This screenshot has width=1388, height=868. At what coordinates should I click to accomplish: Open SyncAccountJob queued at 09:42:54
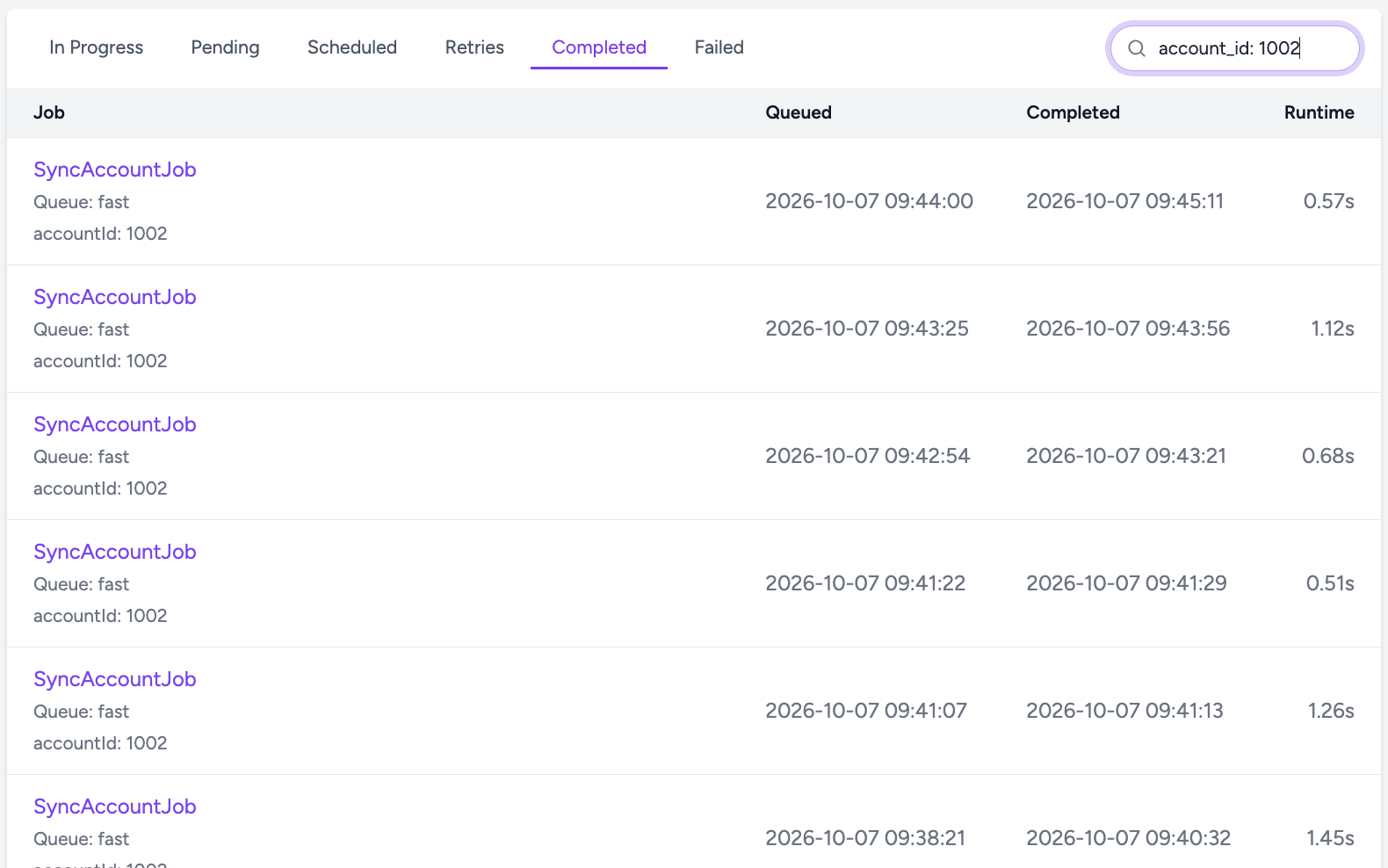[115, 424]
